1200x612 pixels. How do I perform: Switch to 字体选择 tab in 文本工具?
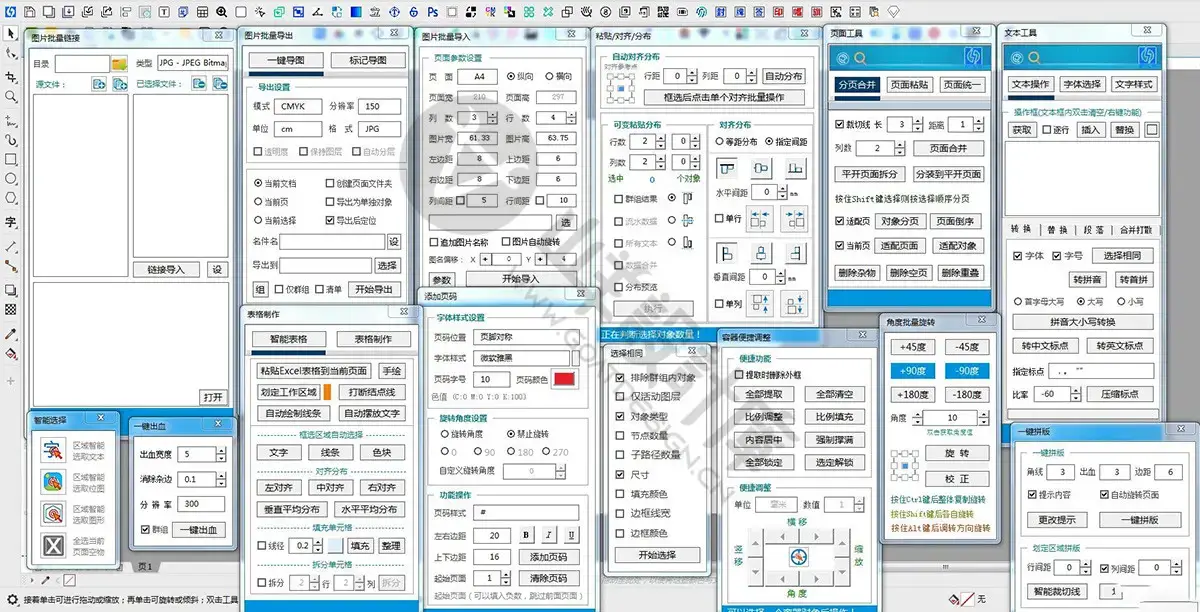(x=1081, y=84)
